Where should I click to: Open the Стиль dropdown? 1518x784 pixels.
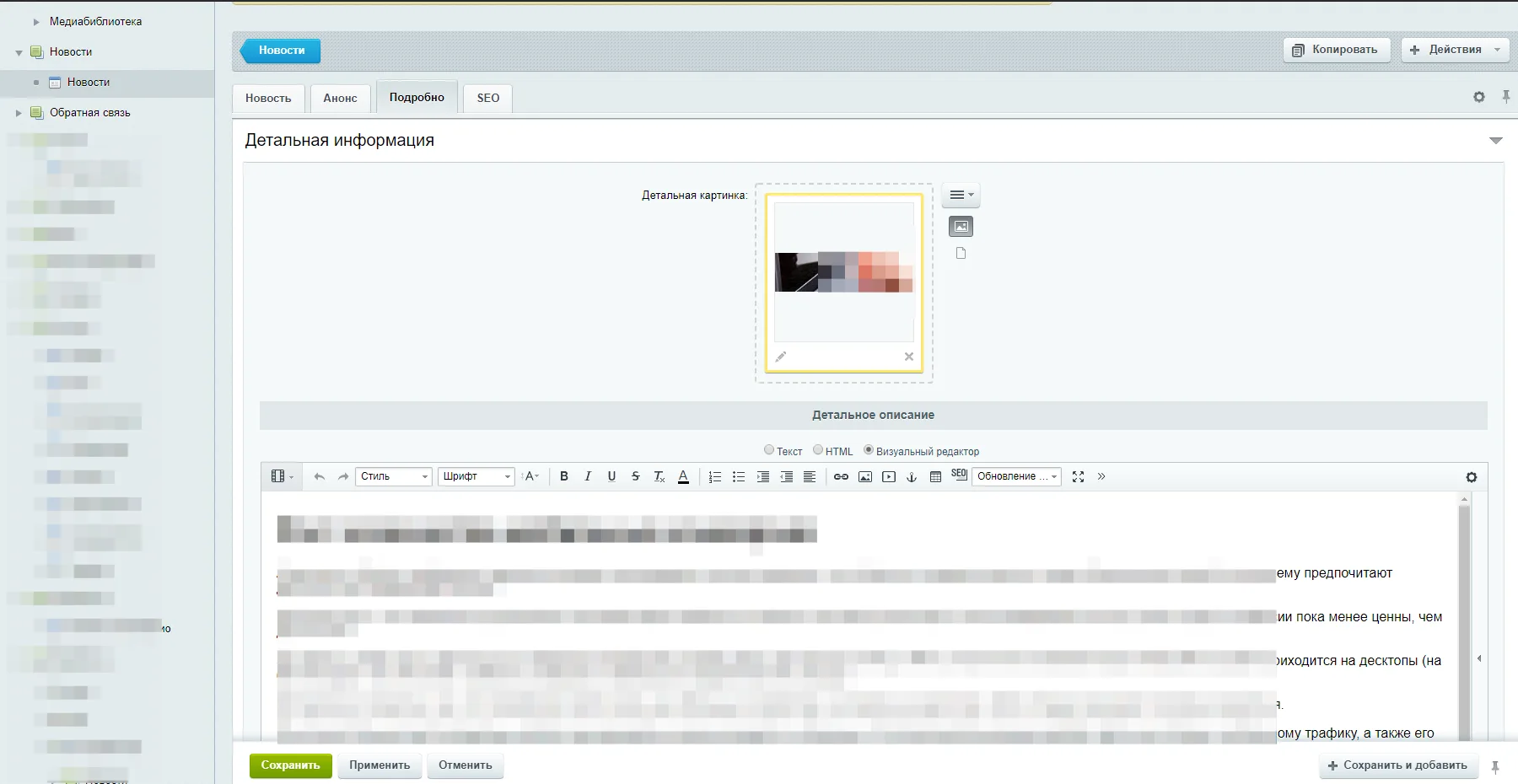pyautogui.click(x=394, y=476)
